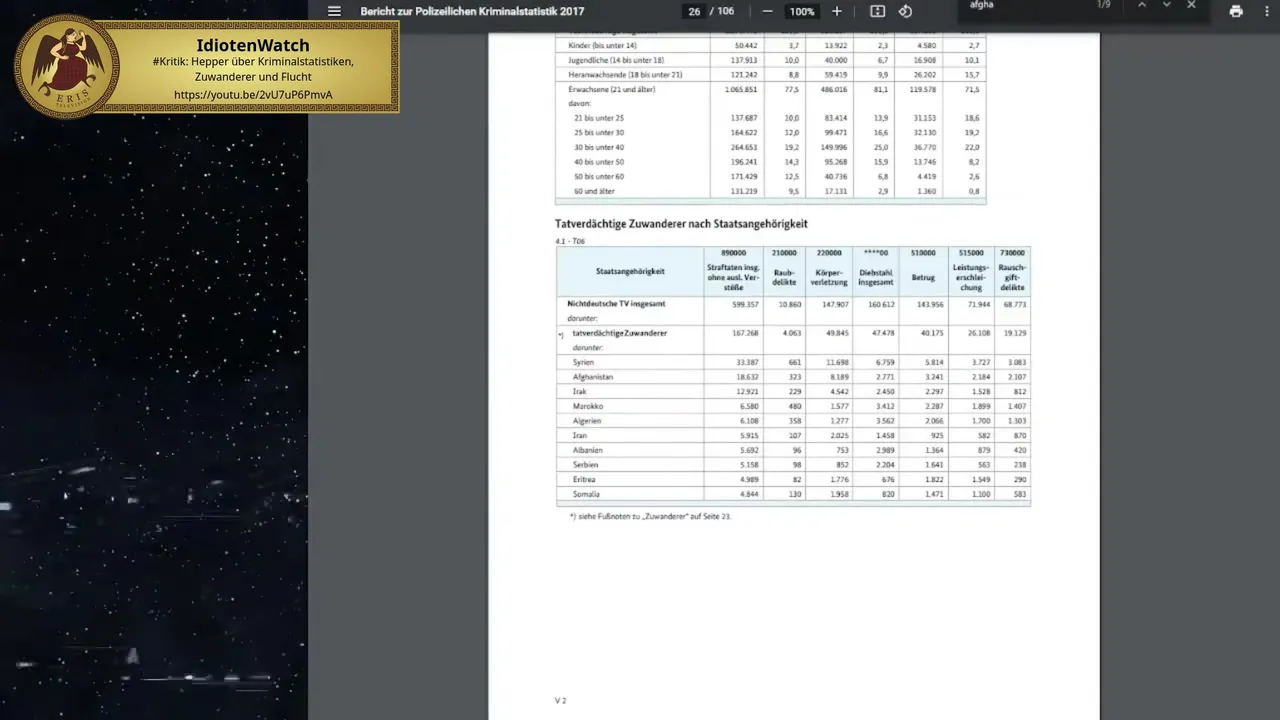Click the 'Iran' row label
This screenshot has width=1280, height=720.
[x=580, y=435]
